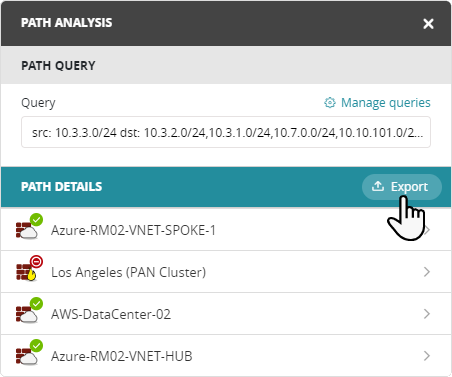Click the gear icon beside Manage queries

point(330,103)
